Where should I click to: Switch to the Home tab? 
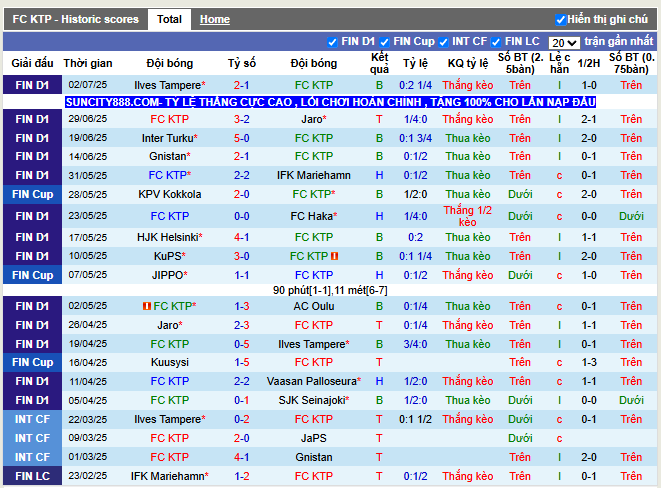click(x=215, y=19)
